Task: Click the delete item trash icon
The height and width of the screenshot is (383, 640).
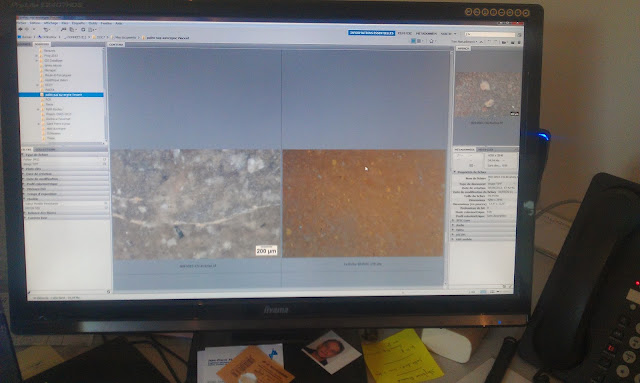Action: coord(519,42)
